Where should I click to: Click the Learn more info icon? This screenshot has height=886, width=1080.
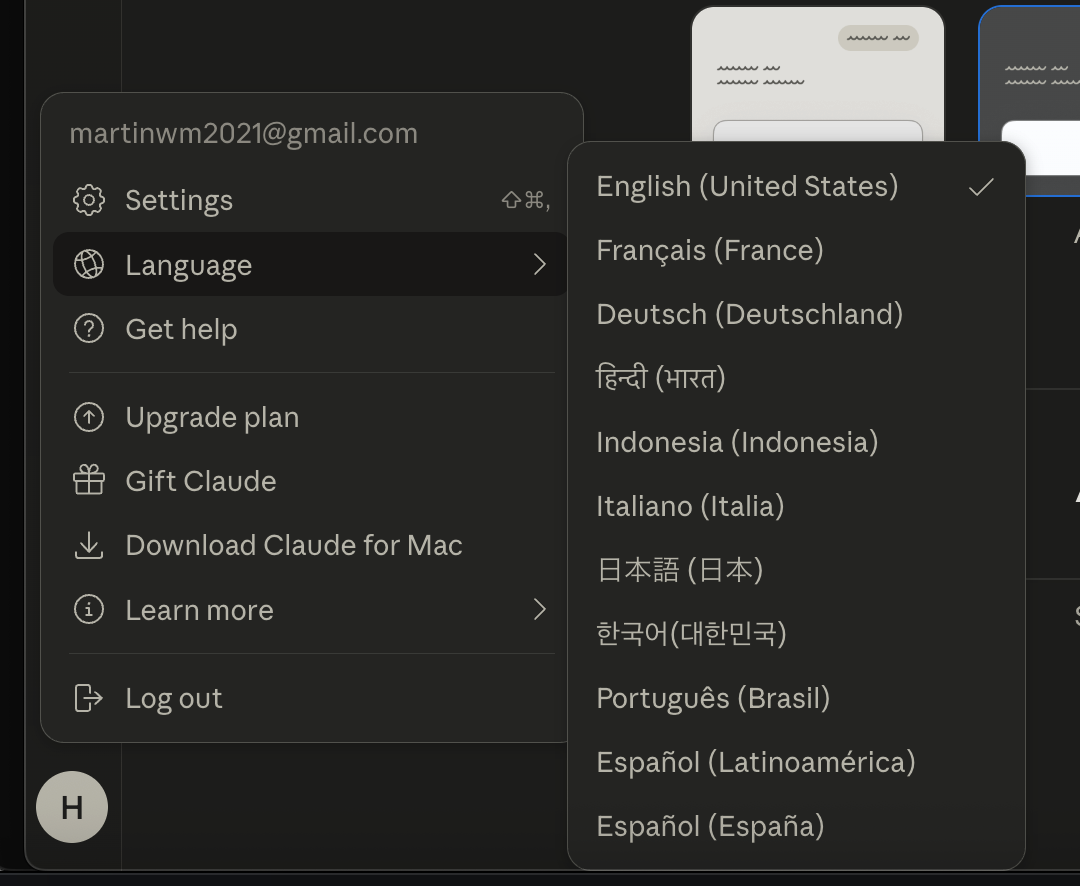[89, 609]
